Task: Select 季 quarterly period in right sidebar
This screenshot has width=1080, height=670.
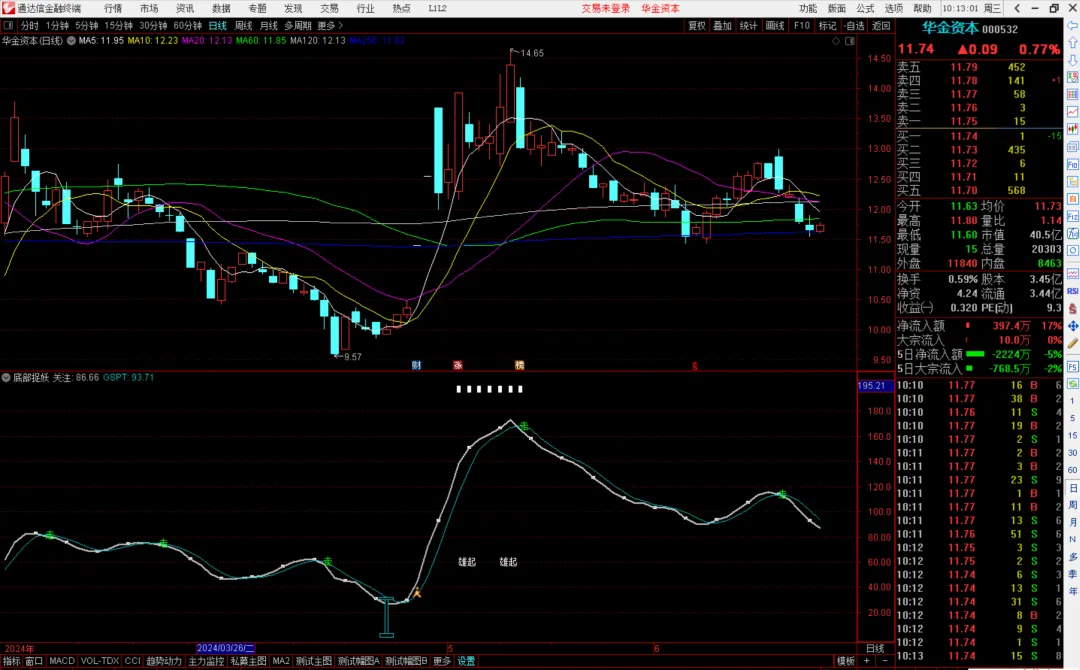Action: click(1072, 574)
